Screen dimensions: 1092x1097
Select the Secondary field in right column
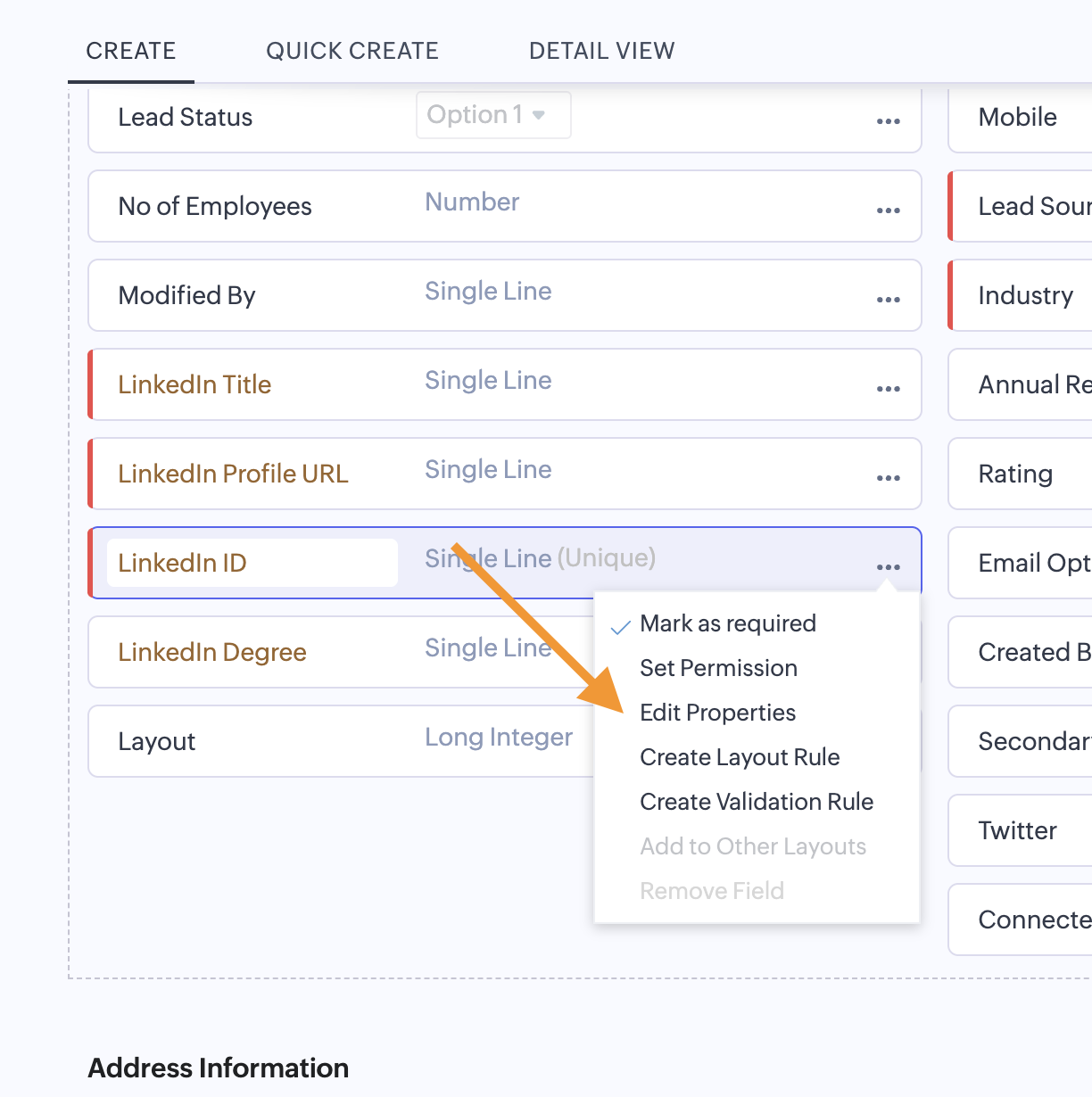click(1021, 741)
